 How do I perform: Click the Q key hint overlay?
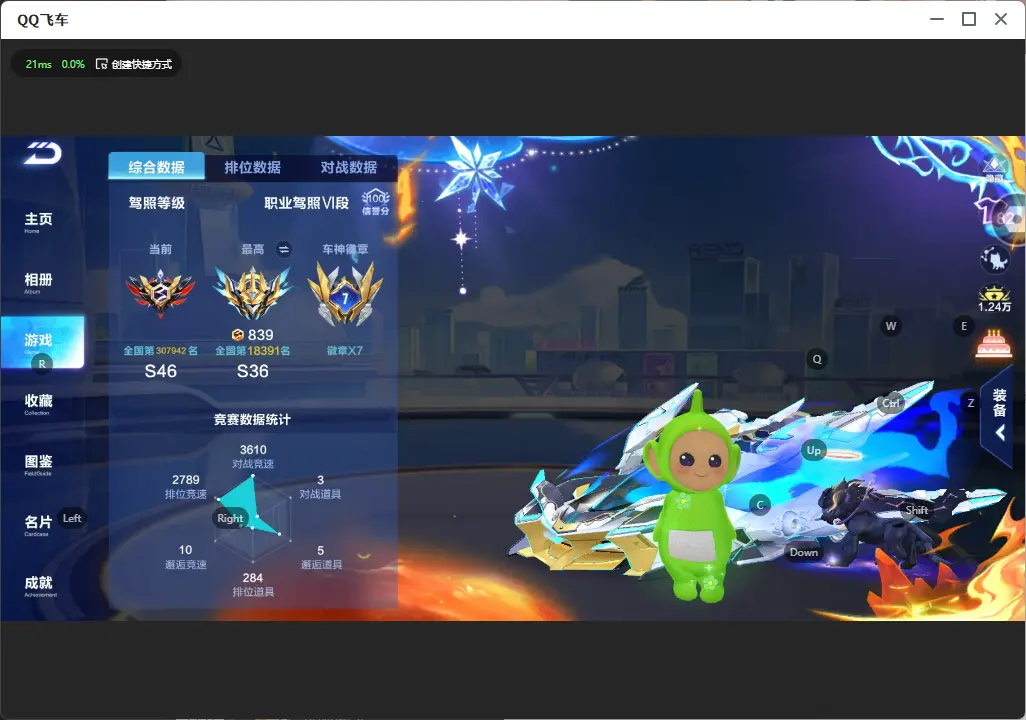(817, 359)
